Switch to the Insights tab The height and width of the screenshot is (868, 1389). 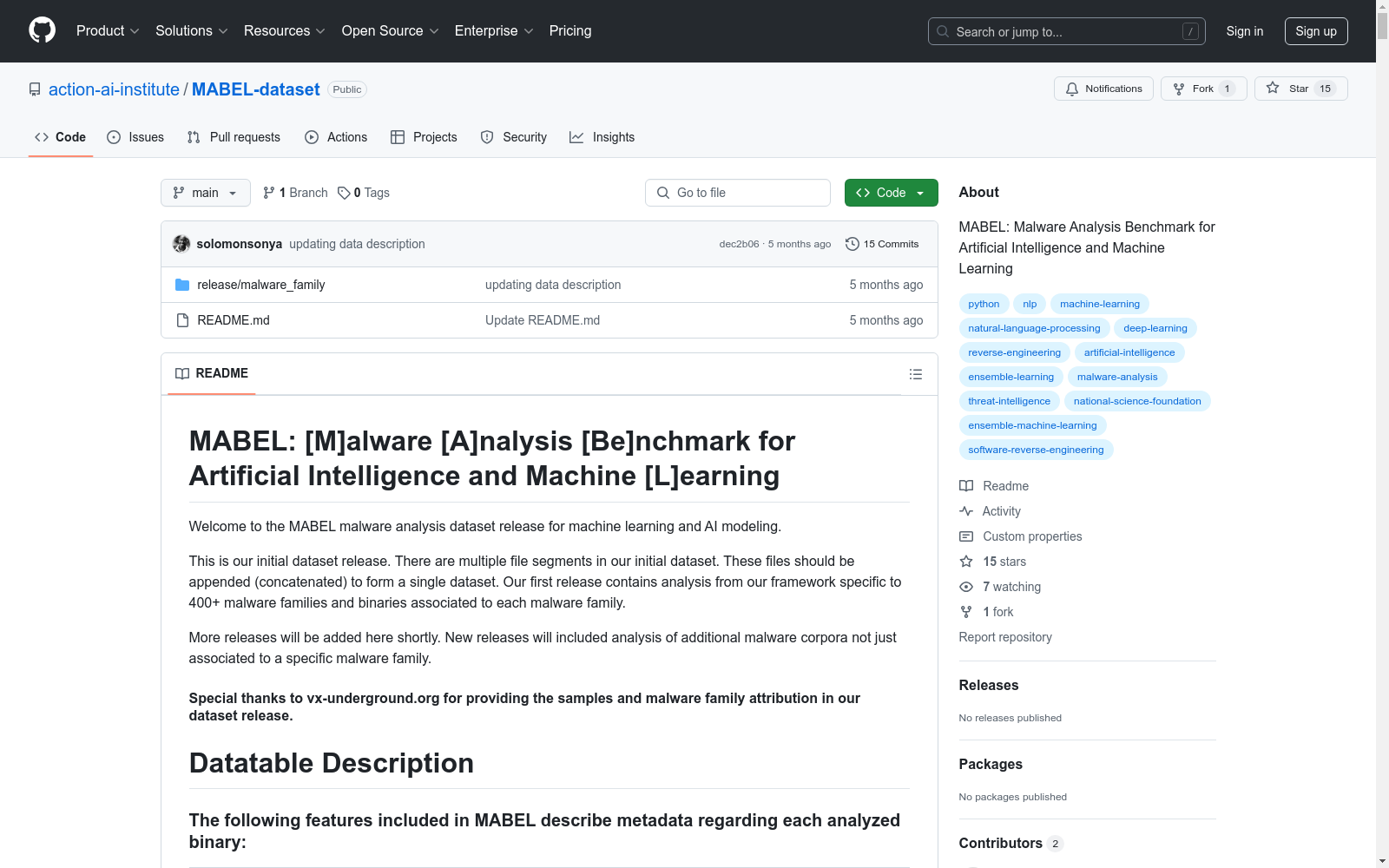[602, 137]
